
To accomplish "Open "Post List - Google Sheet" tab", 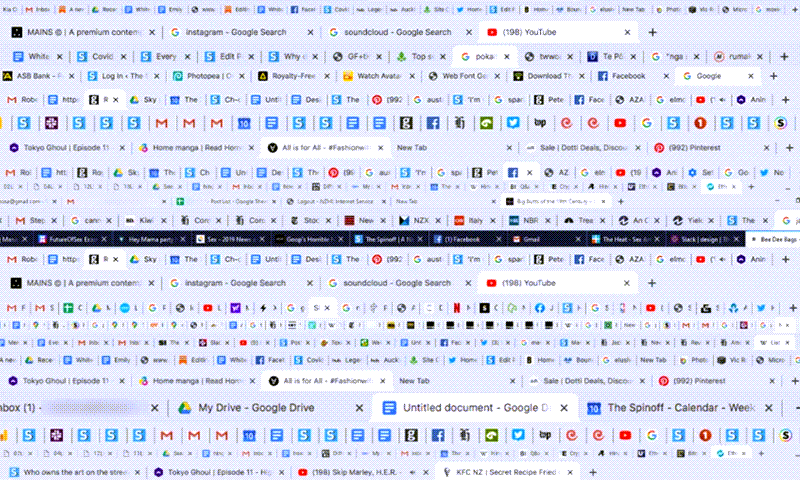I will tap(227, 201).
